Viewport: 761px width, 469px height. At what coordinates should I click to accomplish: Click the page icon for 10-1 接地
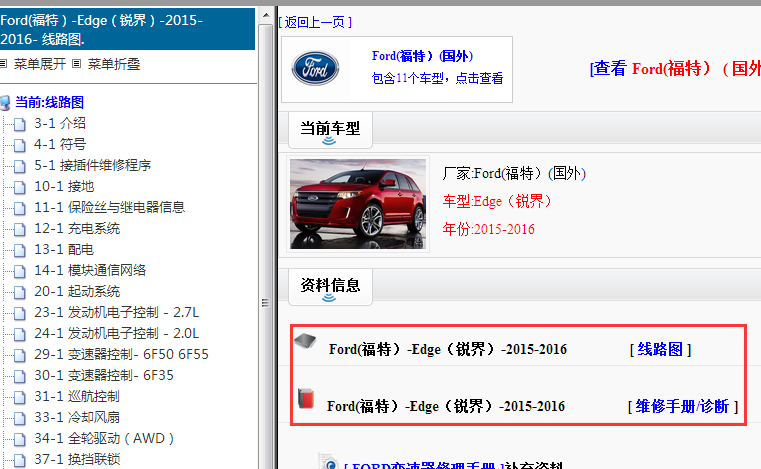[x=19, y=187]
